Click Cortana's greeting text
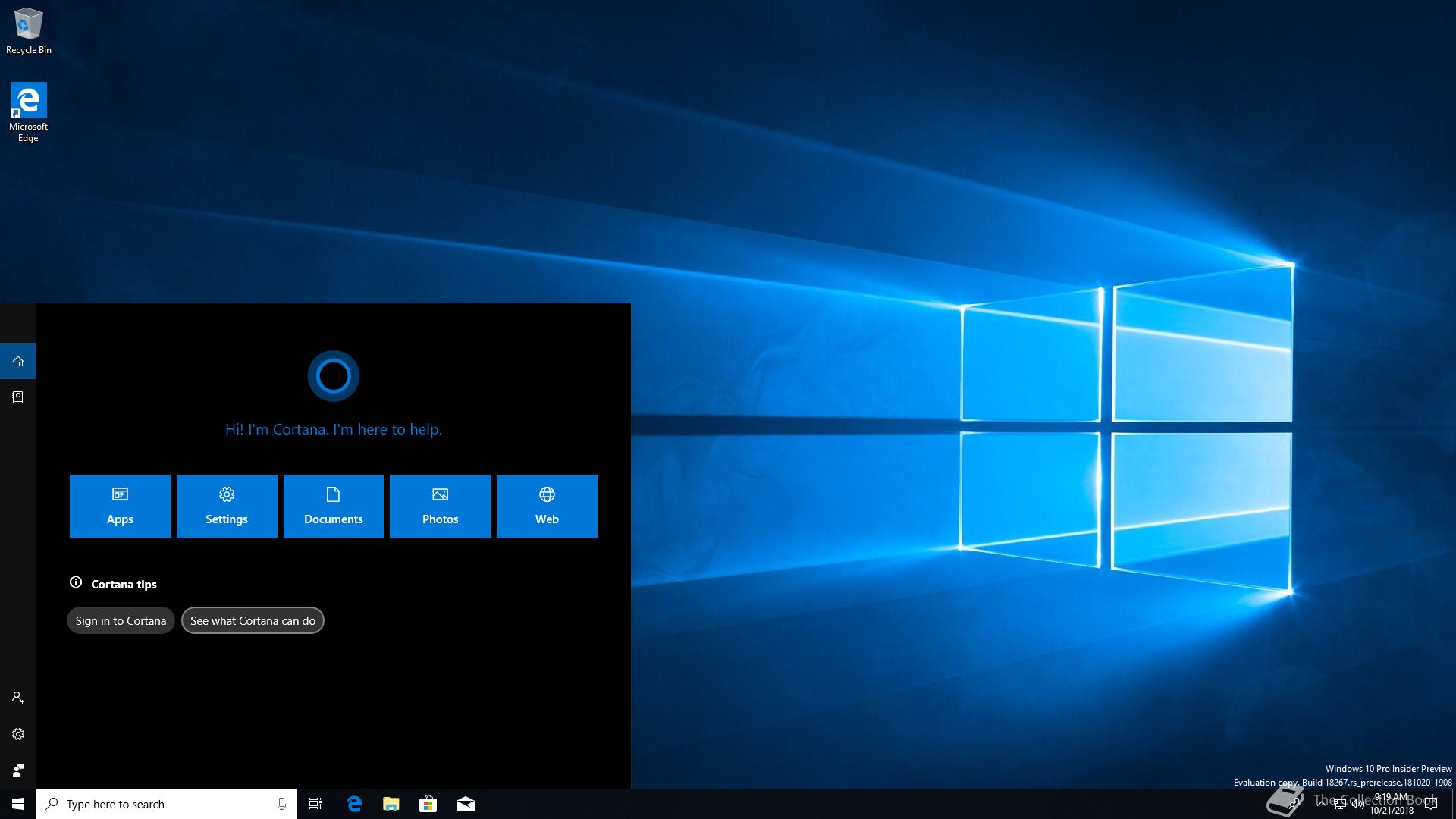Image resolution: width=1456 pixels, height=819 pixels. click(334, 429)
